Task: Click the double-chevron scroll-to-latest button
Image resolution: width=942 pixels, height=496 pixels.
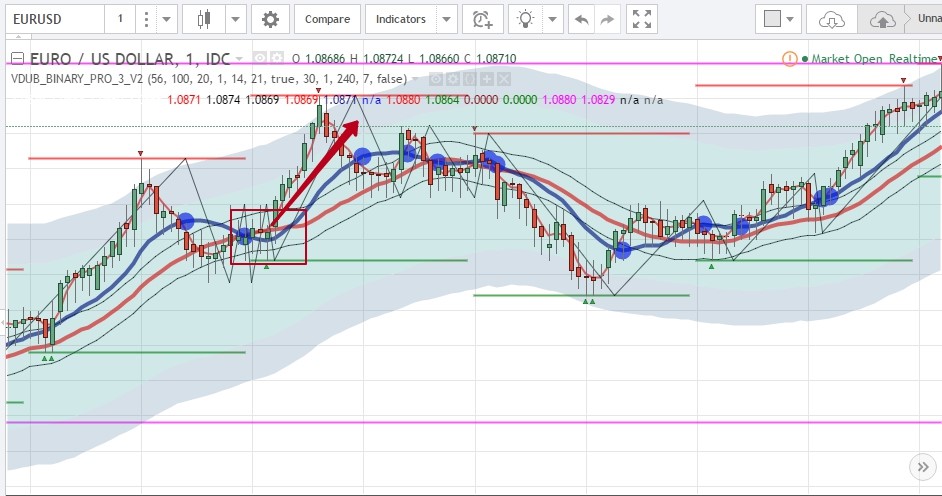Action: tap(923, 467)
